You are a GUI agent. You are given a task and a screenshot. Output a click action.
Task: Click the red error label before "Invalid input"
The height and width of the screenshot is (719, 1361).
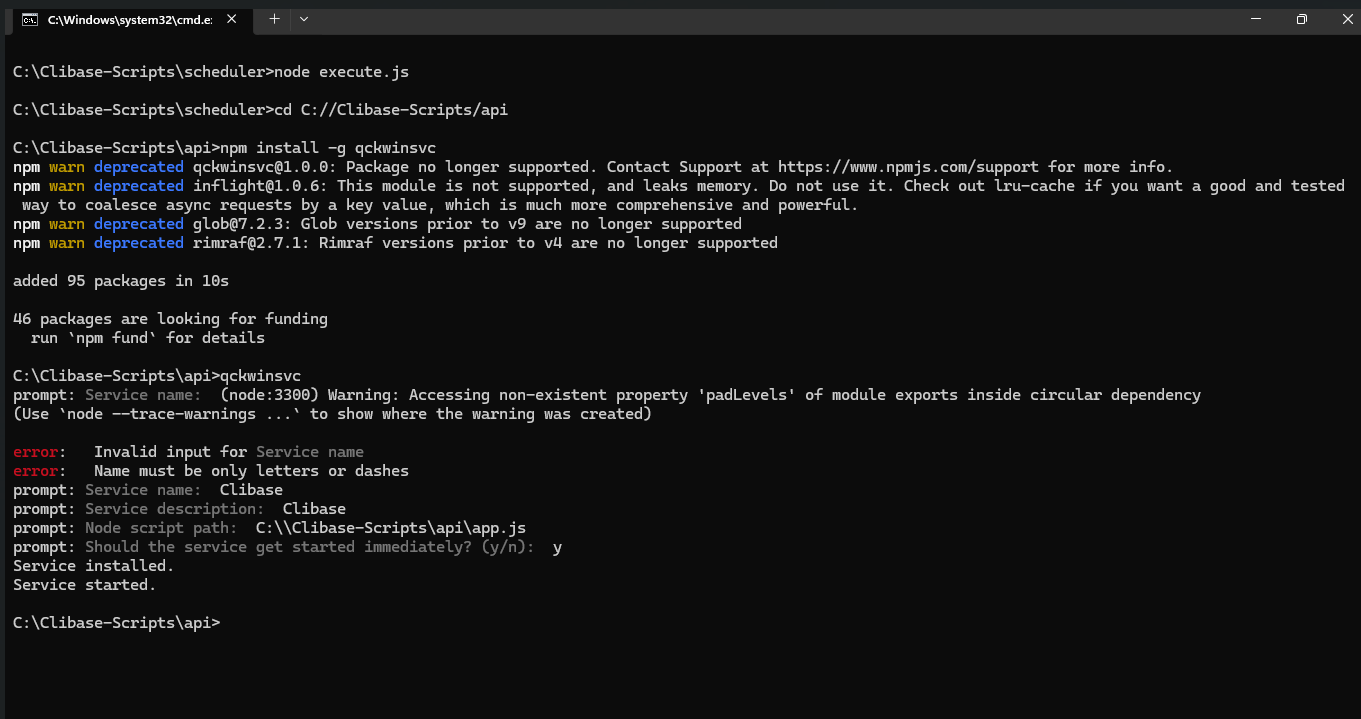point(35,452)
